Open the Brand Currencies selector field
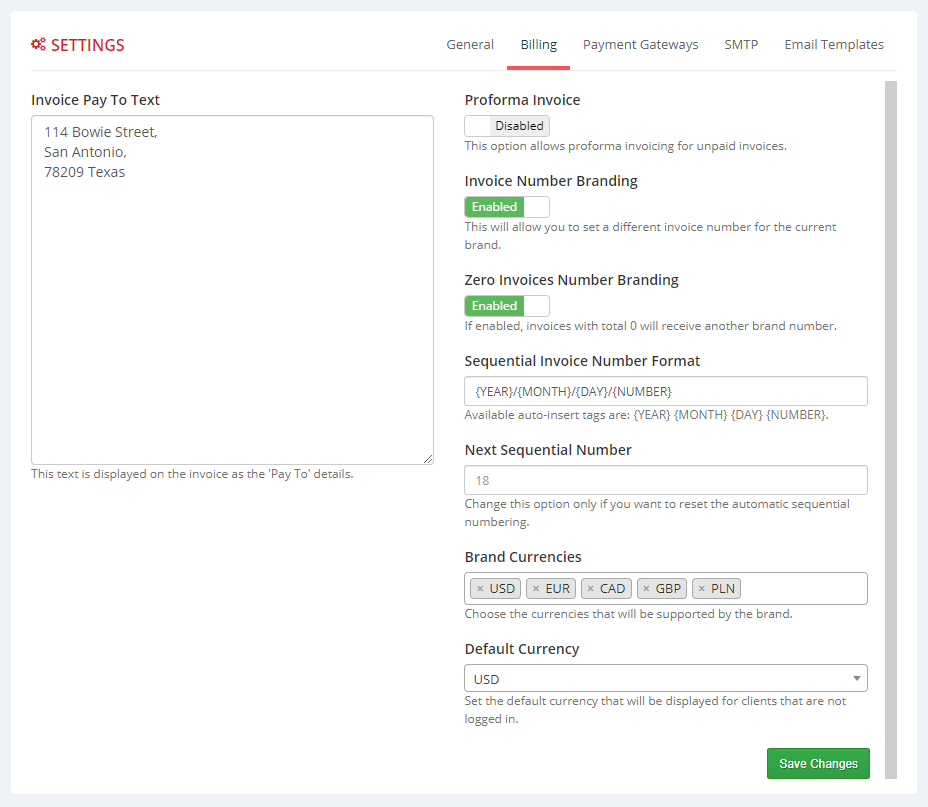Screen dimensions: 928x807 [800, 588]
